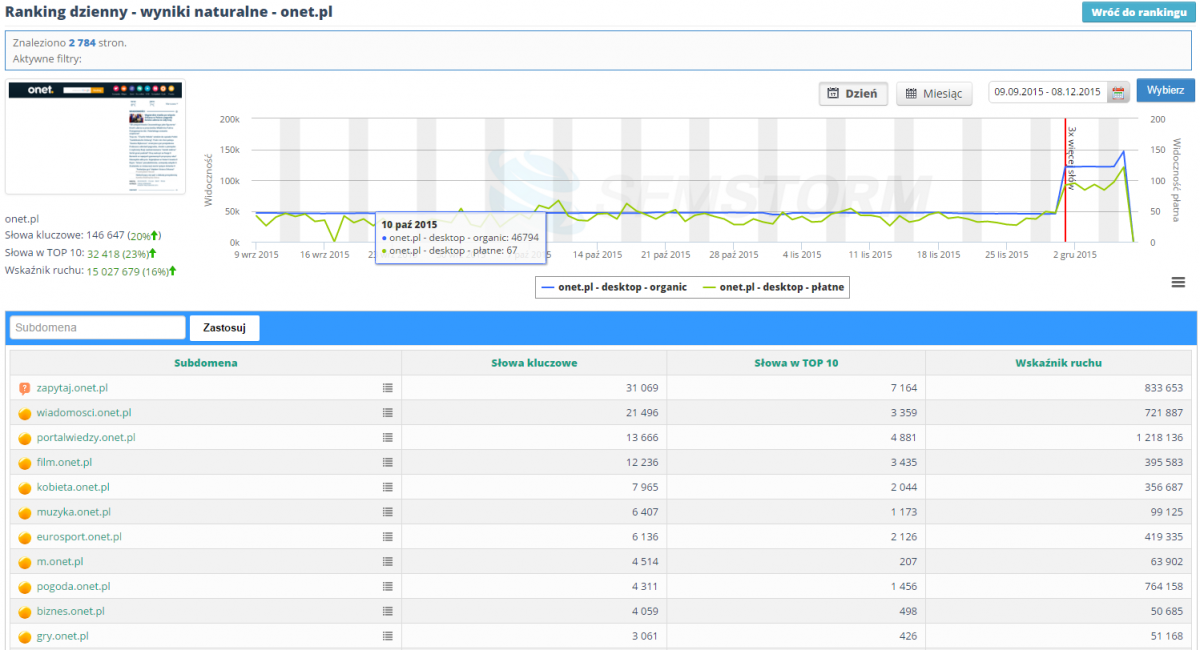Viewport: 1200px width, 650px height.
Task: Open list icon for portalwiedzy.onet.pl row
Action: pyautogui.click(x=387, y=438)
